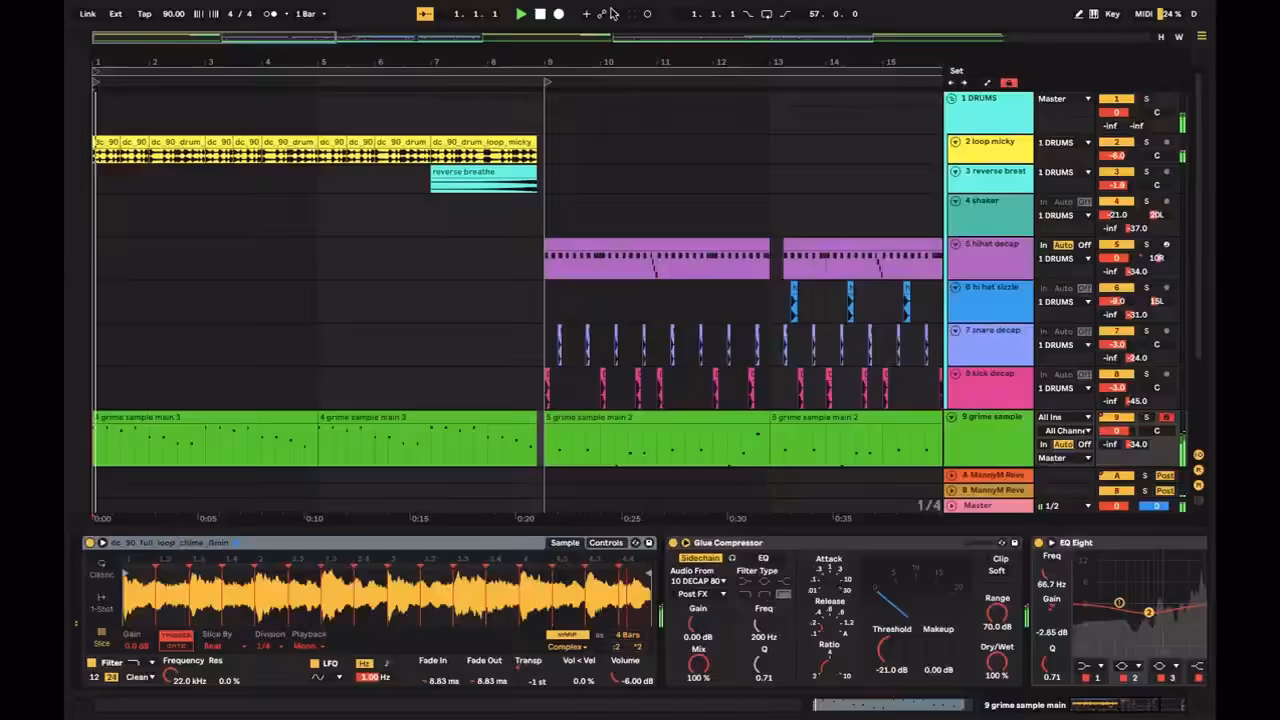Open the Audio From 10 DECAP dropdown
Image resolution: width=1280 pixels, height=720 pixels.
(x=699, y=581)
